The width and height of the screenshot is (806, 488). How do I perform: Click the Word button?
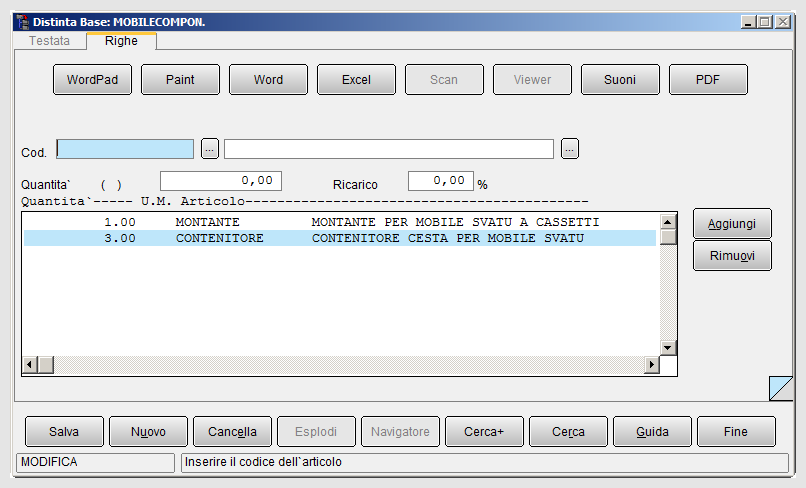pos(268,80)
